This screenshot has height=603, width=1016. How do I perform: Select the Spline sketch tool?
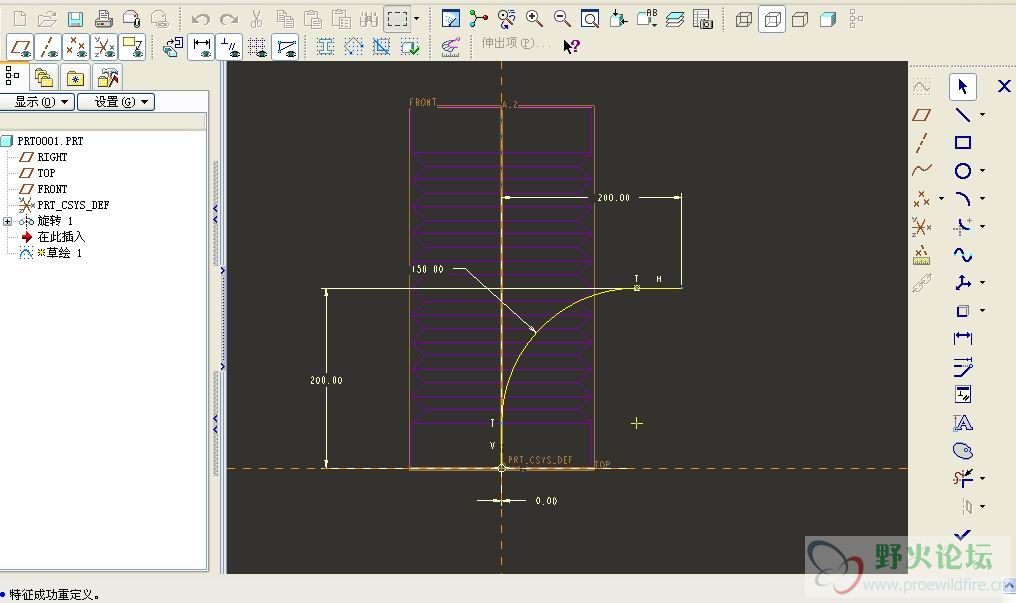coord(963,255)
